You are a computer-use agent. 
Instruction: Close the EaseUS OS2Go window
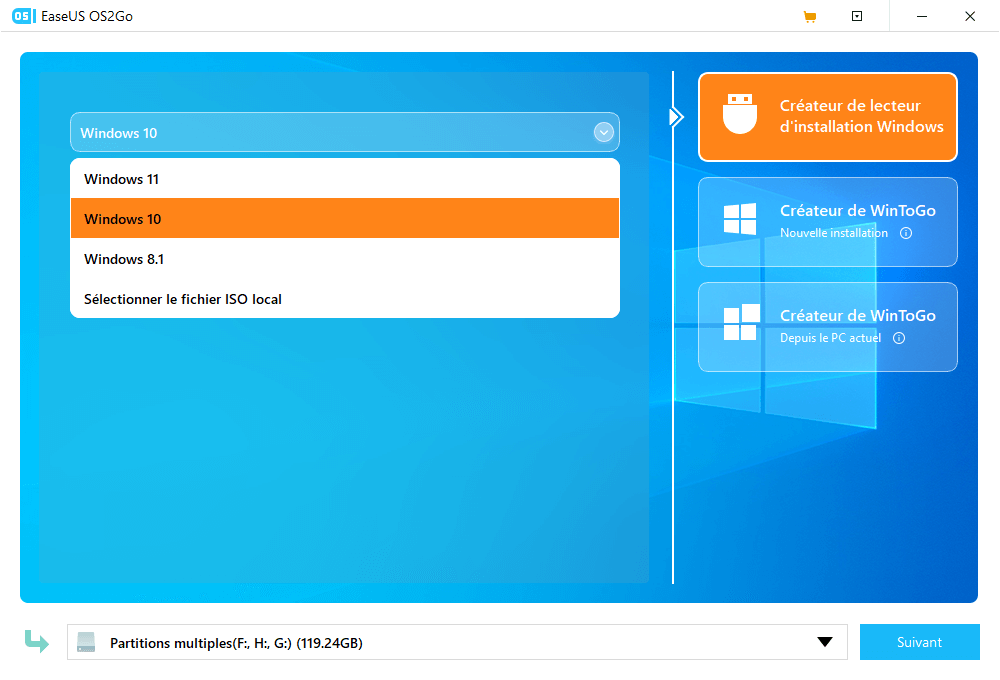tap(970, 17)
